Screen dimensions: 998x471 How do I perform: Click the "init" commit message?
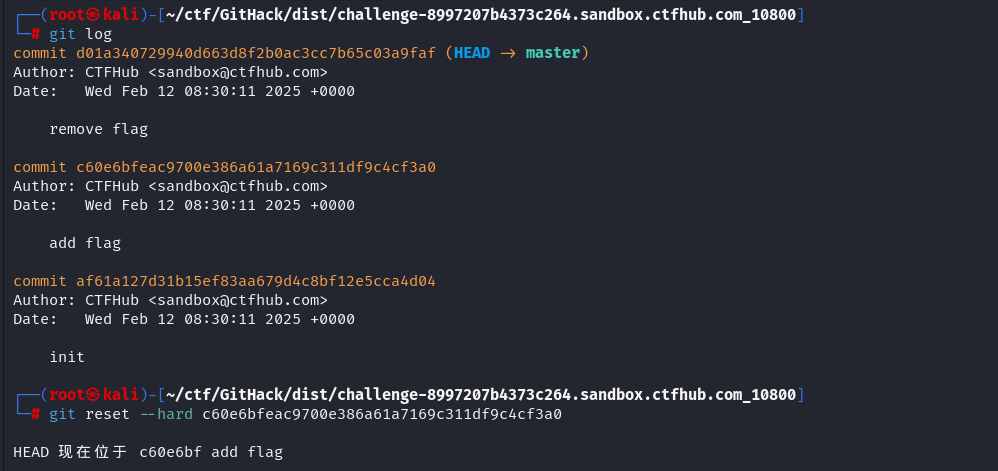67,357
